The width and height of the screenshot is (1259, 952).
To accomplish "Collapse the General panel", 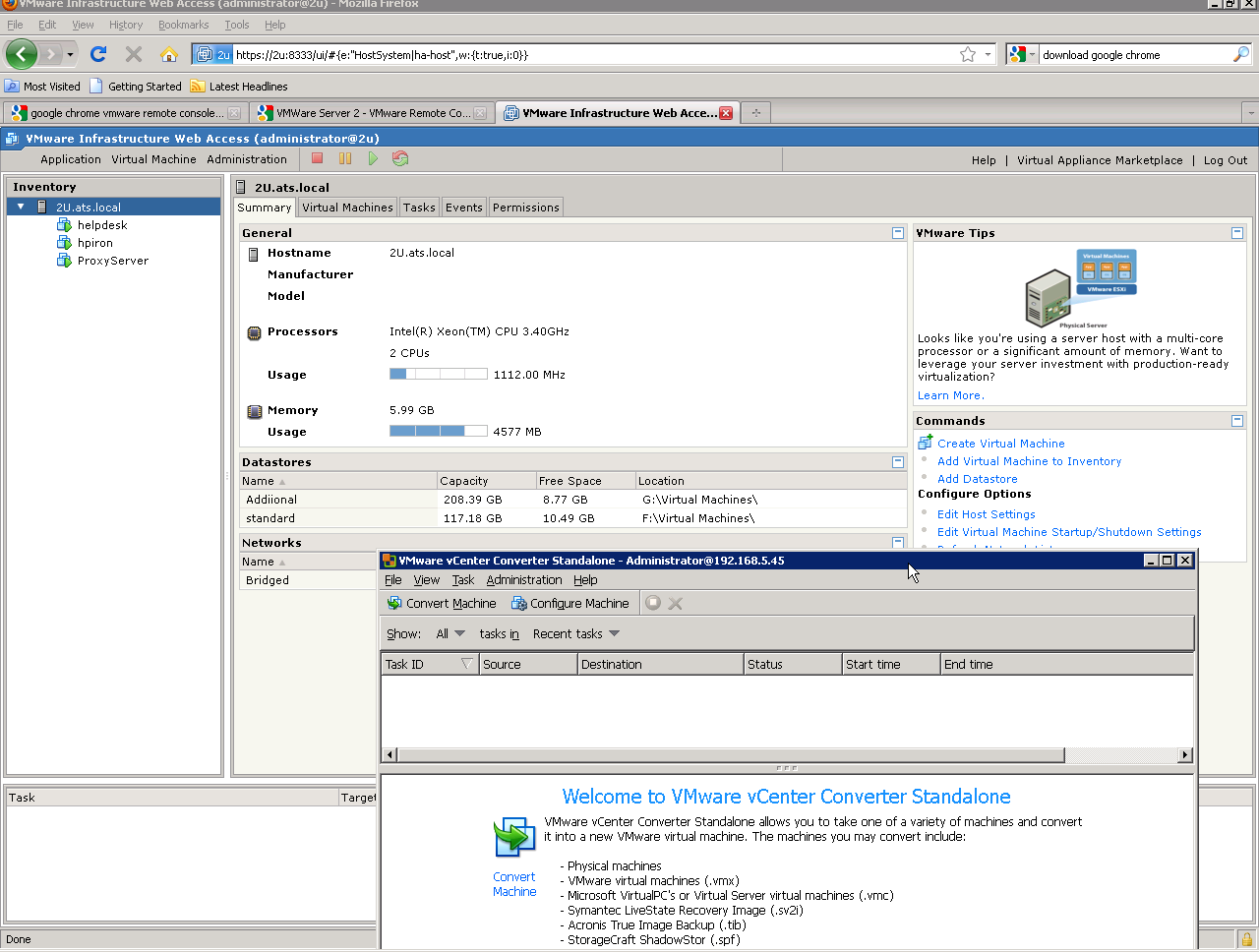I will pos(898,233).
